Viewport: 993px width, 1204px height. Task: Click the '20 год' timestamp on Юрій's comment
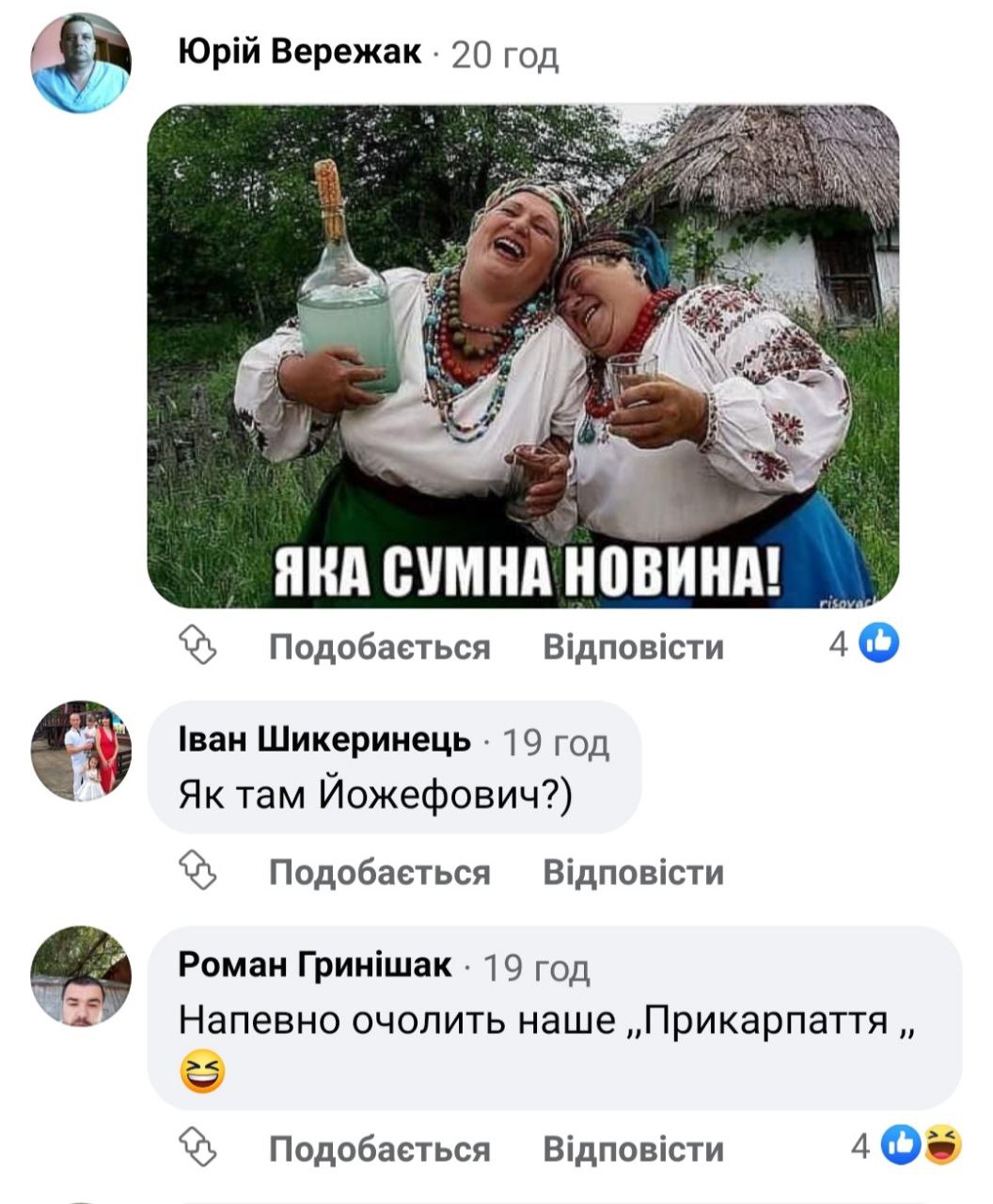[x=505, y=56]
